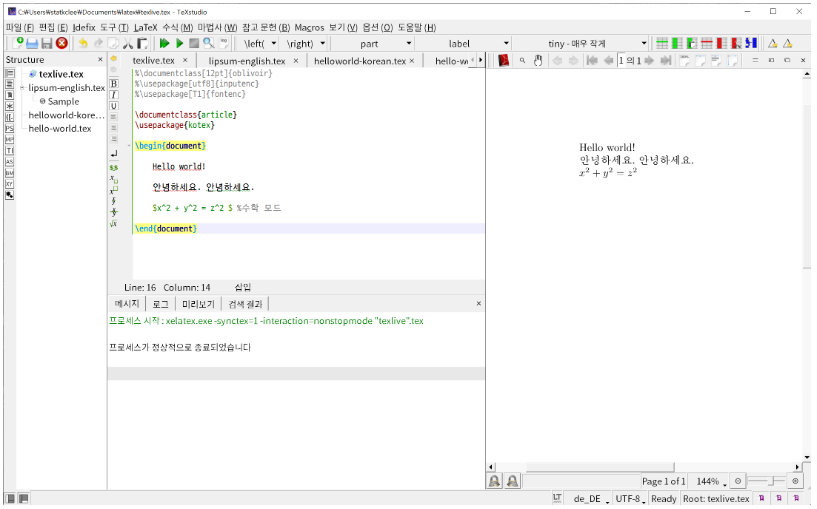Undo last edit with yellow arrow
This screenshot has height=509, width=817.
click(83, 43)
